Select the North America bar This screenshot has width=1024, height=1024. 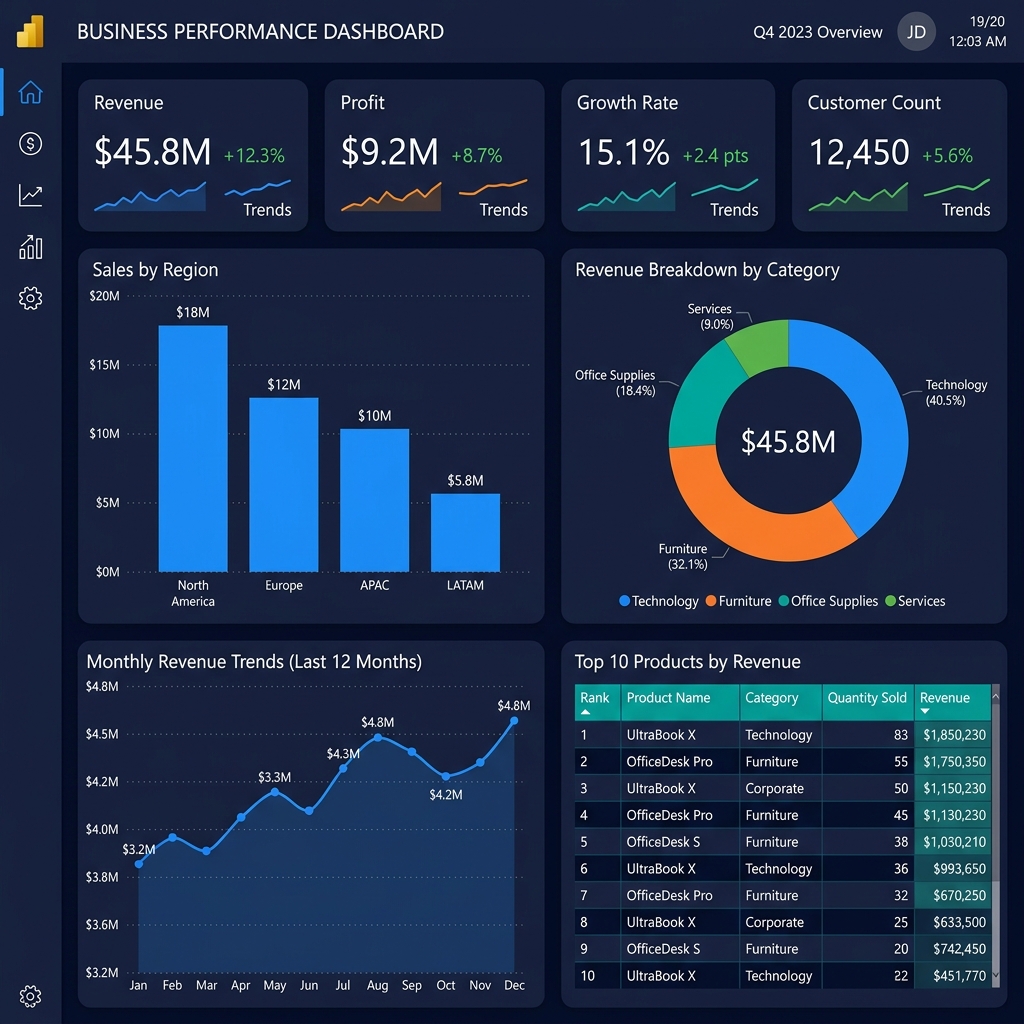[x=193, y=449]
